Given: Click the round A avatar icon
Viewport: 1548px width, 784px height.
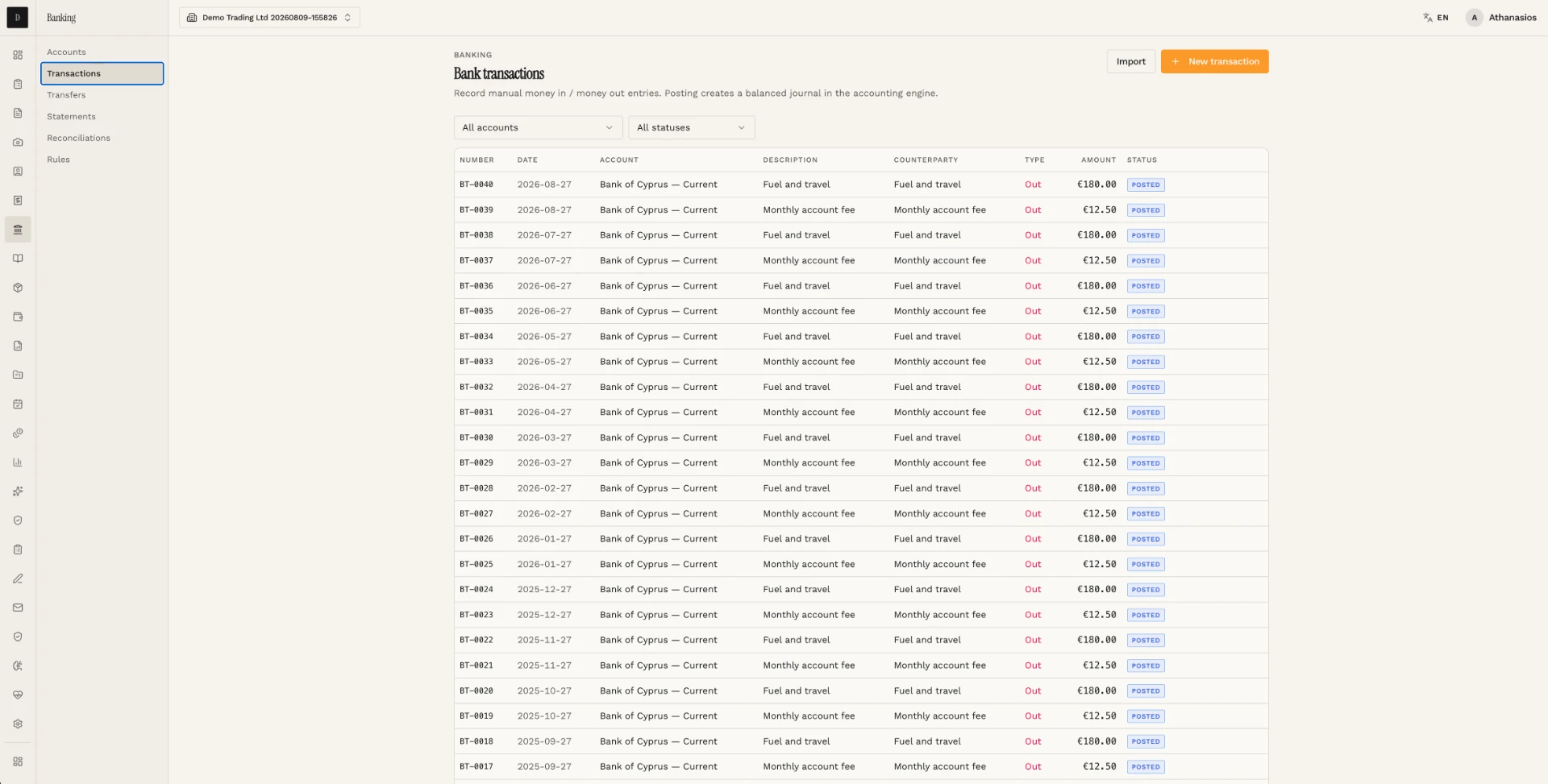Looking at the screenshot, I should (x=1475, y=17).
